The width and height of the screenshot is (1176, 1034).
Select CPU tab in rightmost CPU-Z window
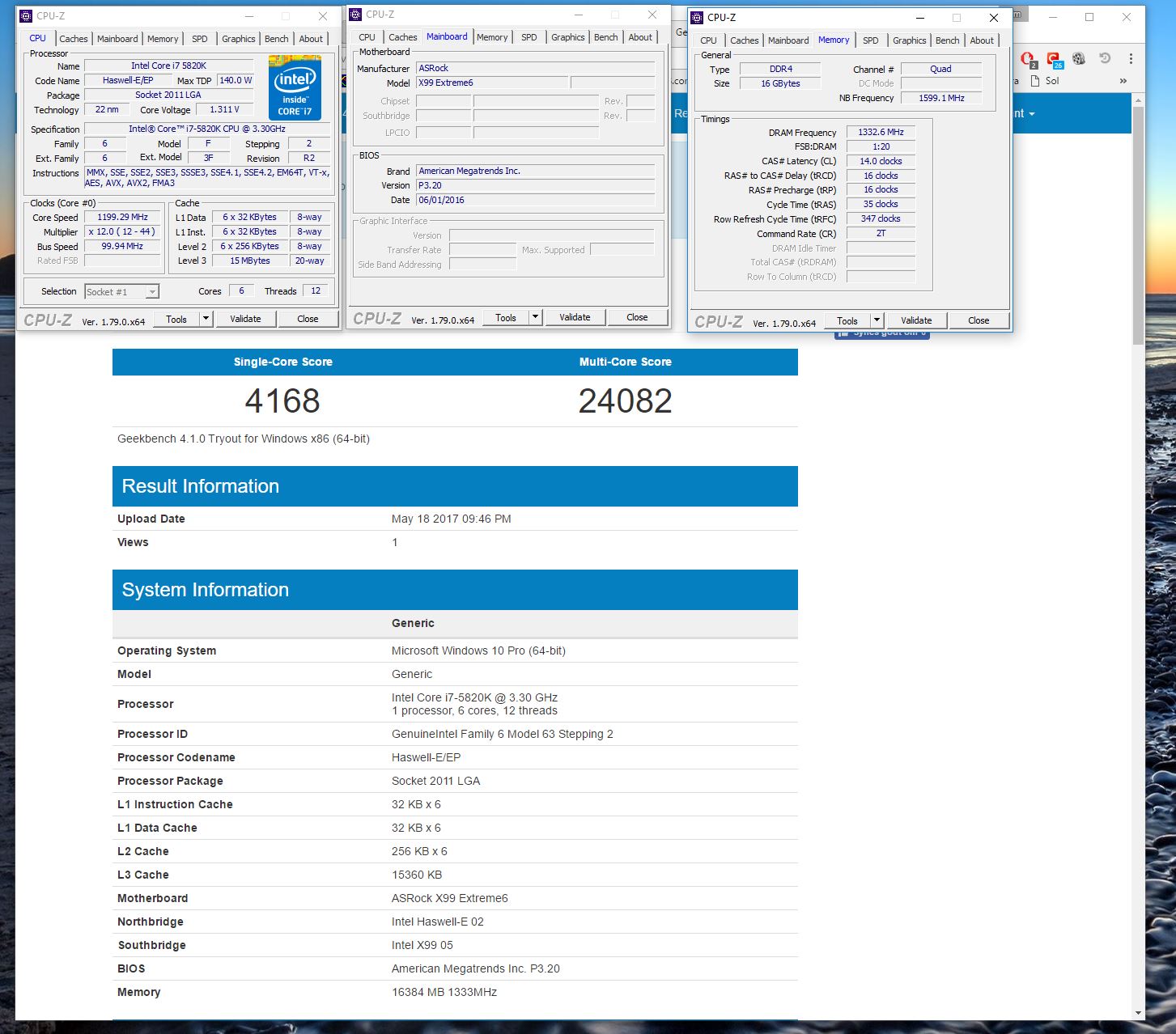point(708,40)
